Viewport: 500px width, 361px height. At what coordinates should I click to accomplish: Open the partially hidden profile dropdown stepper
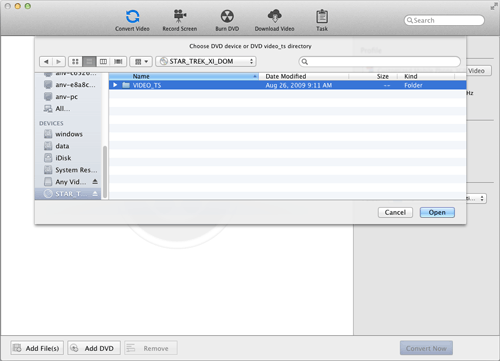coord(482,198)
